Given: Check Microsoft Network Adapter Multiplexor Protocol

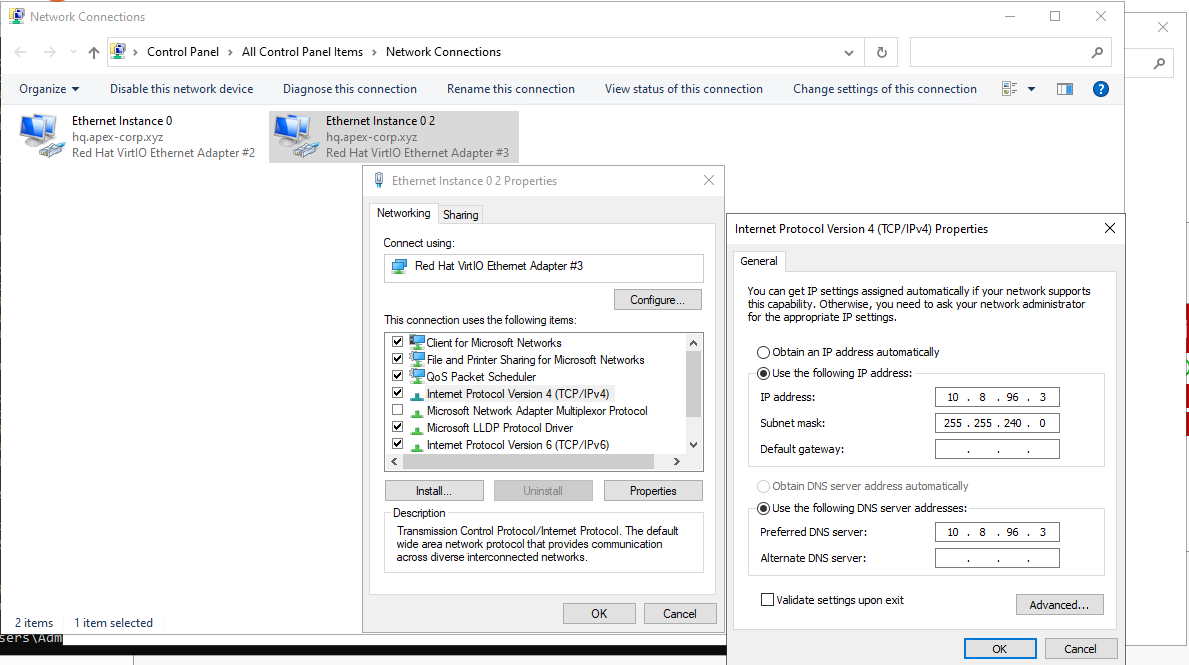Looking at the screenshot, I should click(x=397, y=410).
